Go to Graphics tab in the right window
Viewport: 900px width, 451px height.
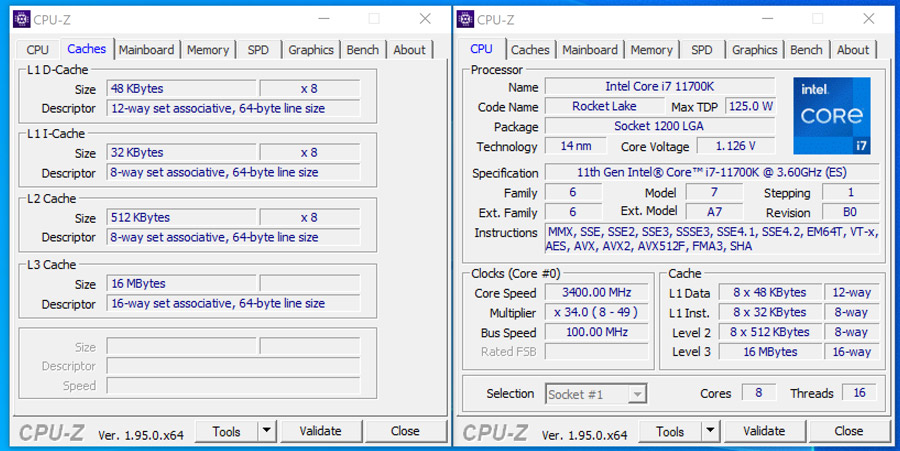755,50
